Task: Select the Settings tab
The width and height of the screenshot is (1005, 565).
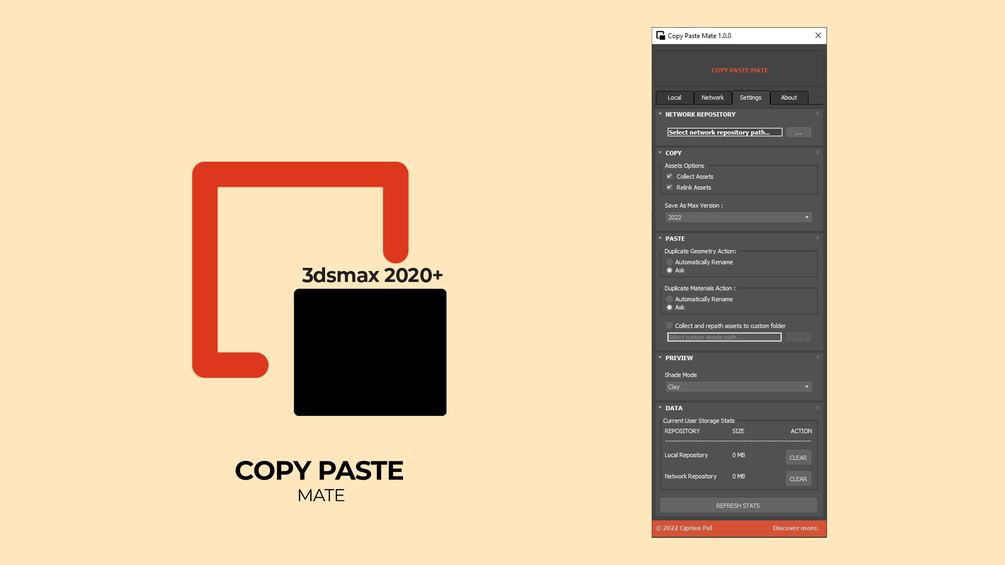Action: [x=751, y=97]
